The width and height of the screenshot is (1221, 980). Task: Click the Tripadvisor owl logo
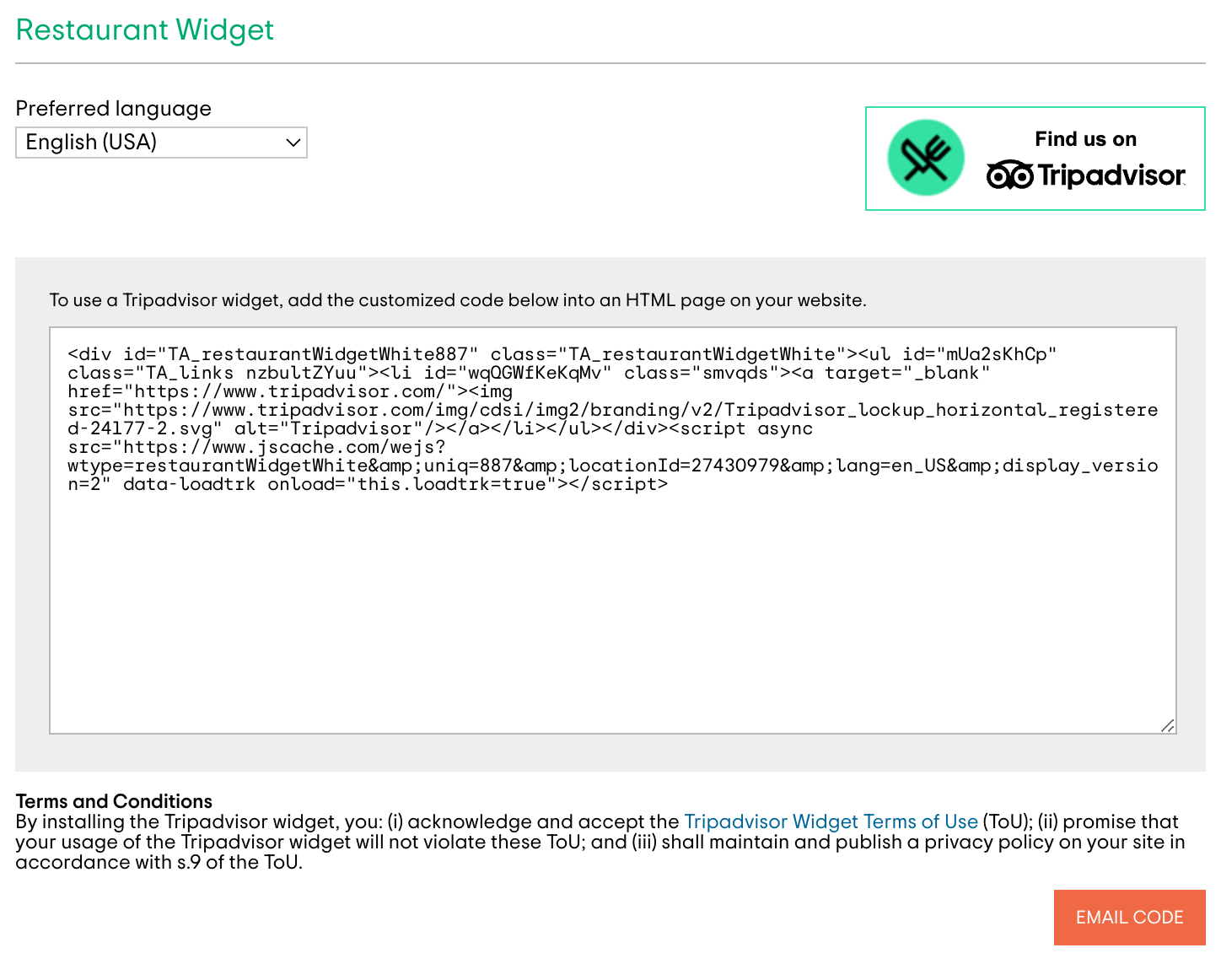click(1009, 175)
